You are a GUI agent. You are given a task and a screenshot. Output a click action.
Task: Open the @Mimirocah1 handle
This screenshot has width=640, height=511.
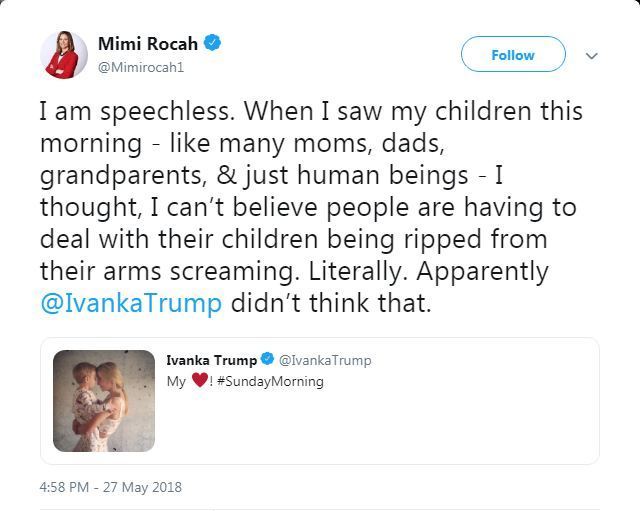(x=141, y=67)
